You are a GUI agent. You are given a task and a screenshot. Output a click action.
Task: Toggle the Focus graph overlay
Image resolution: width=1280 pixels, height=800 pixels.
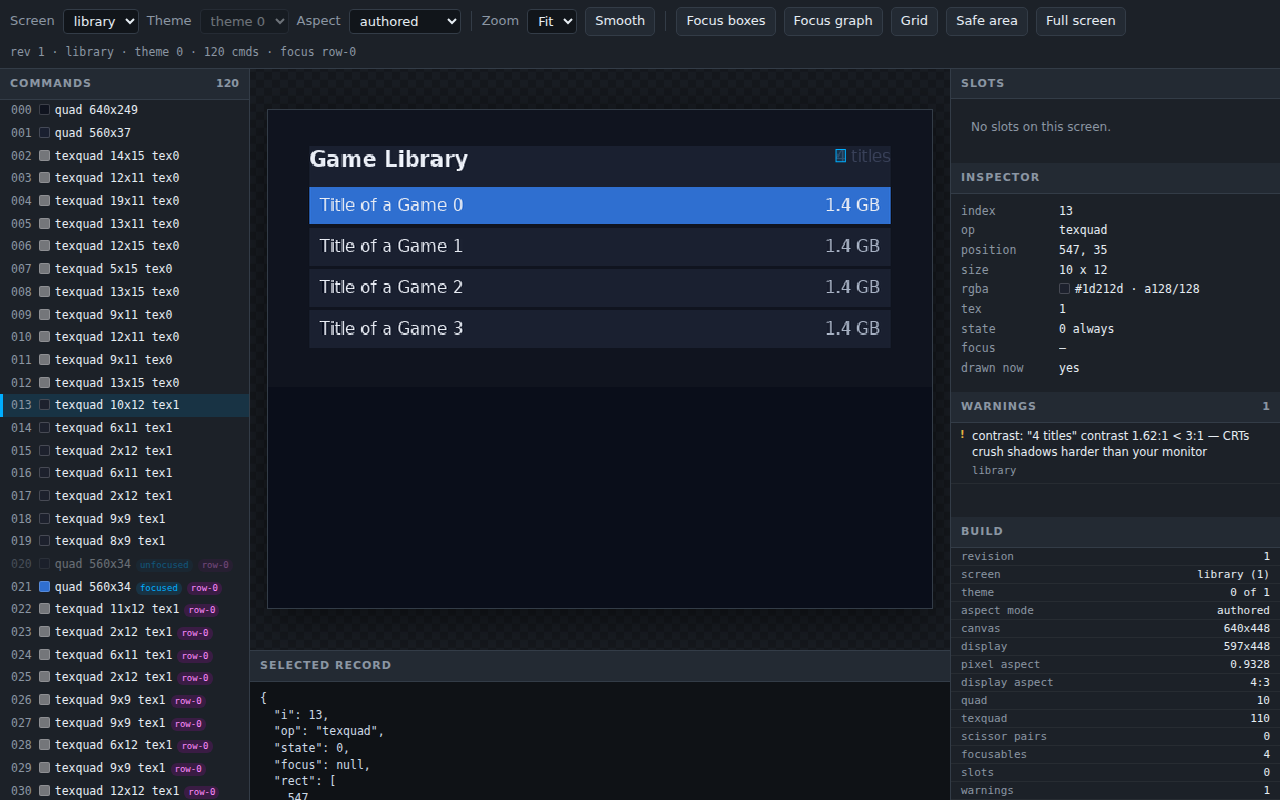point(833,21)
